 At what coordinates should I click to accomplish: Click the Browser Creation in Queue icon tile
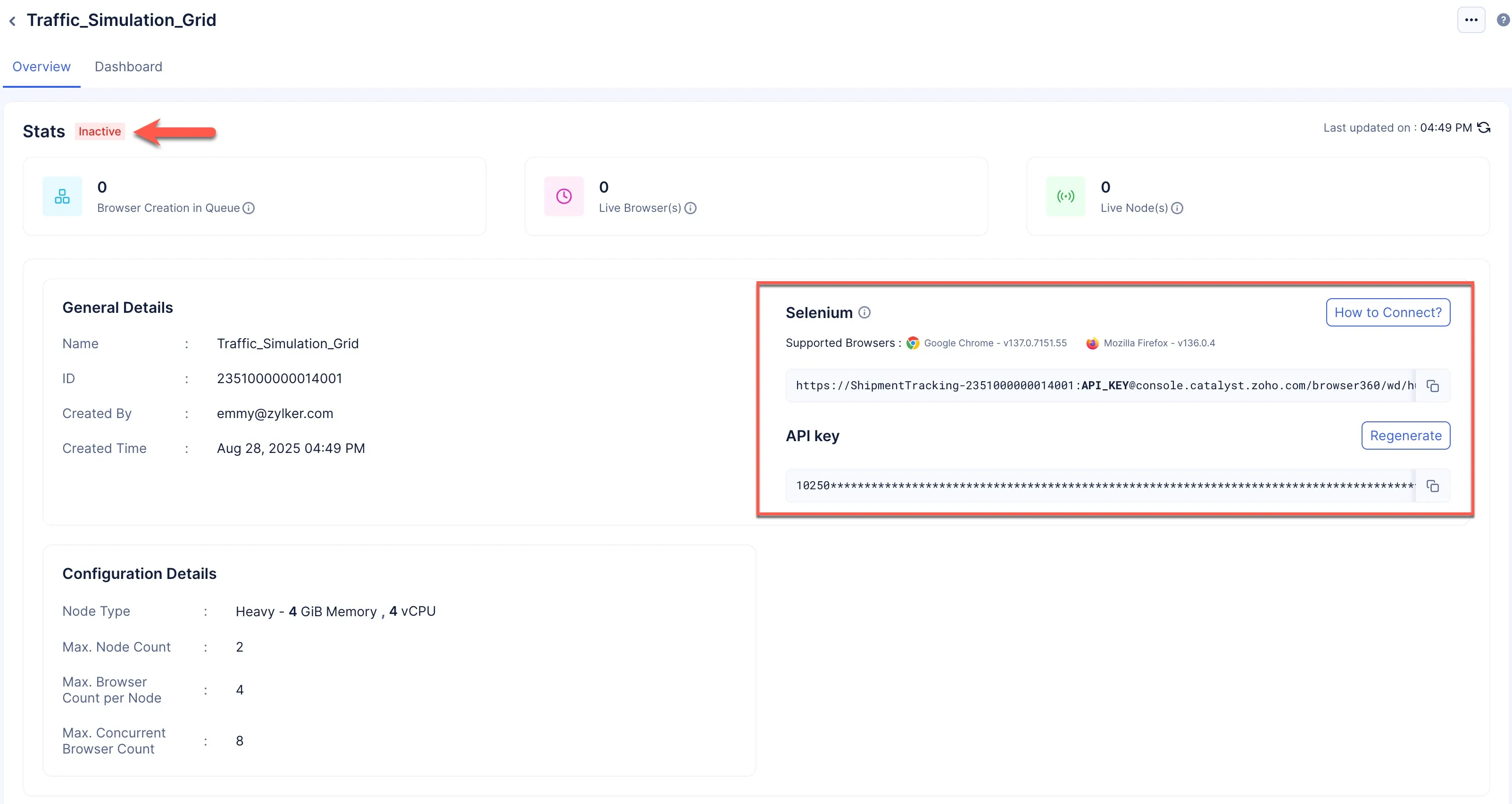pyautogui.click(x=62, y=196)
